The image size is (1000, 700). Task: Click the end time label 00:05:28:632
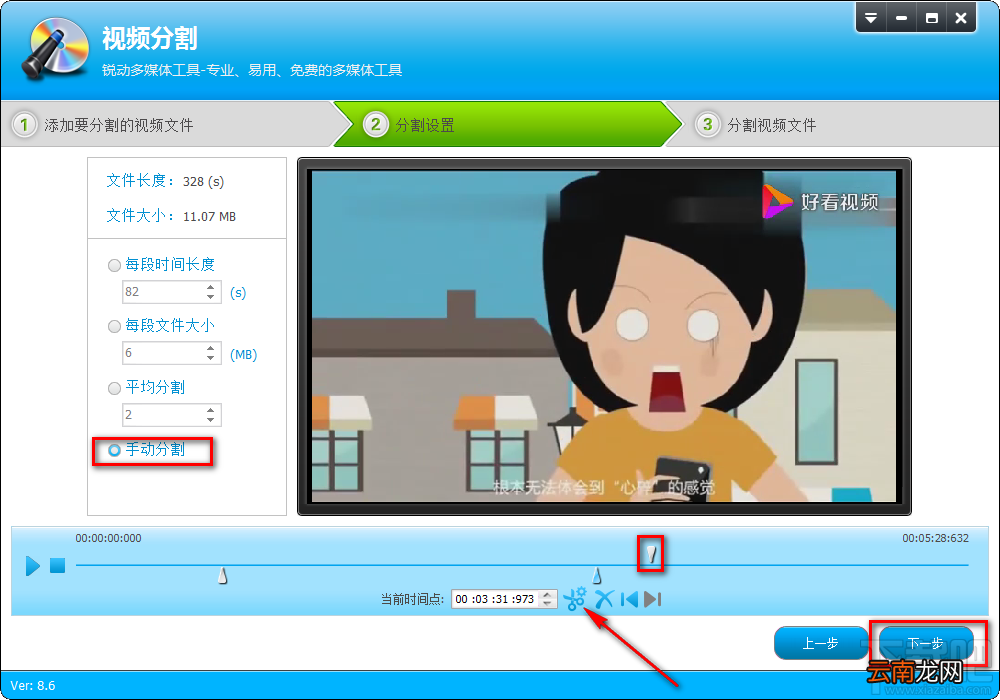tap(935, 538)
